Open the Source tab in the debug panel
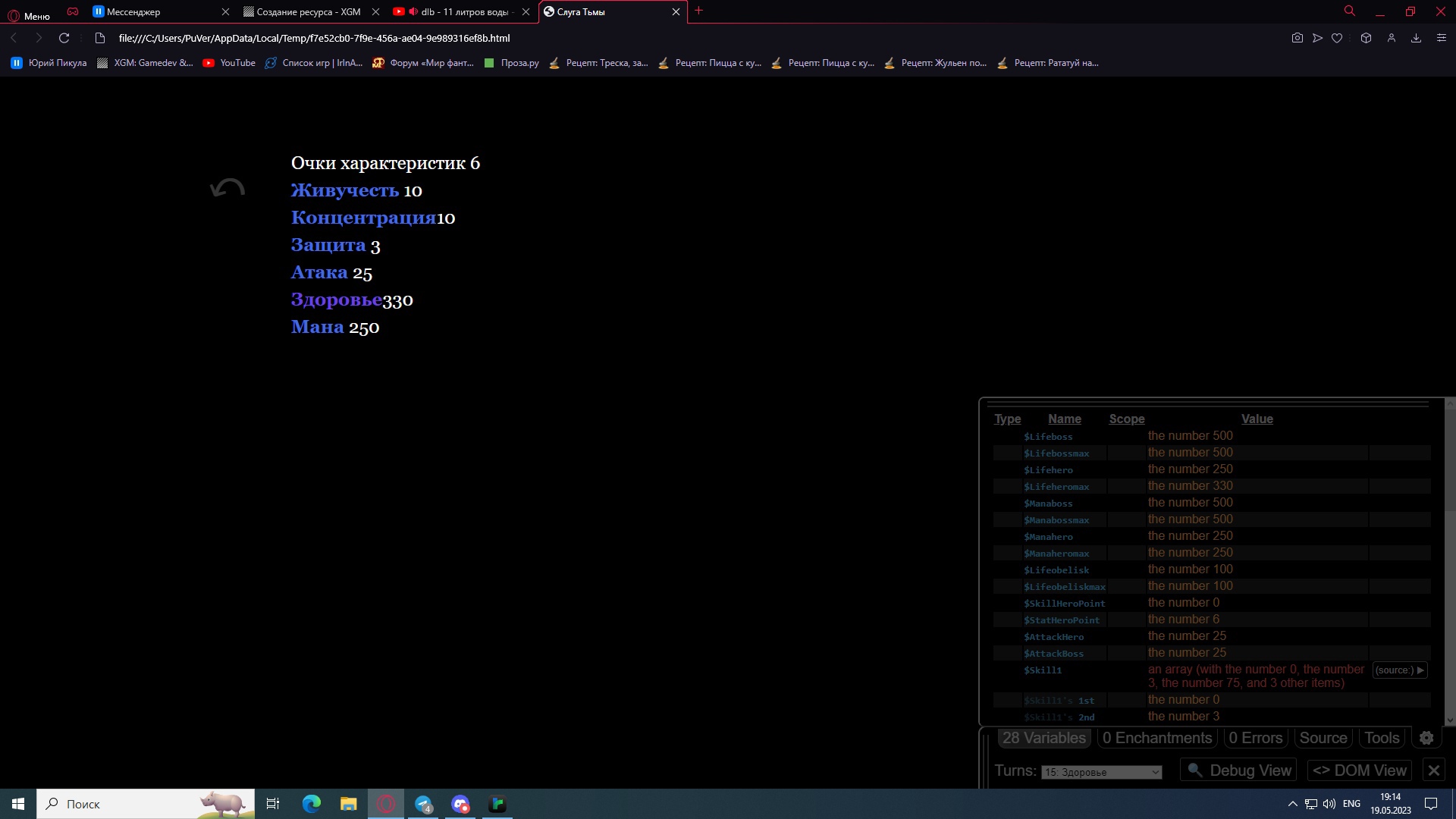This screenshot has height=819, width=1456. (x=1323, y=738)
